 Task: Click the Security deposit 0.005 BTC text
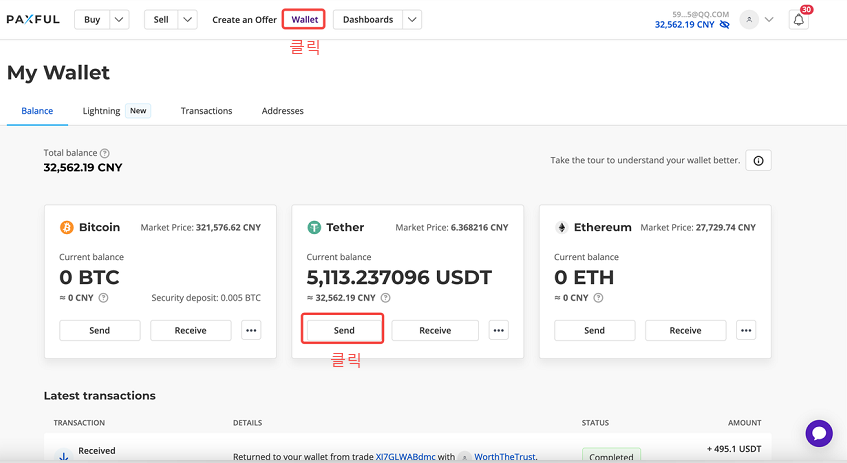coord(206,298)
